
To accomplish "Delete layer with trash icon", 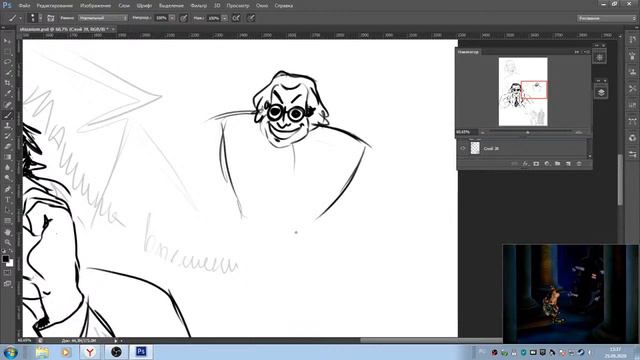I will coord(579,164).
